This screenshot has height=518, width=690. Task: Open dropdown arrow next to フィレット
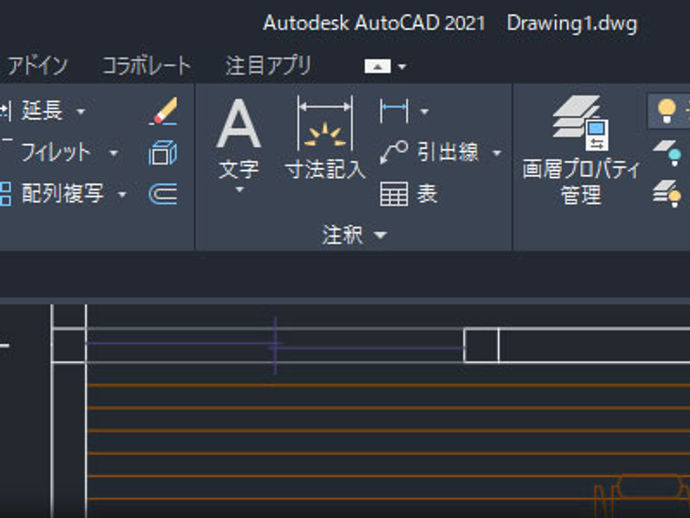click(114, 153)
